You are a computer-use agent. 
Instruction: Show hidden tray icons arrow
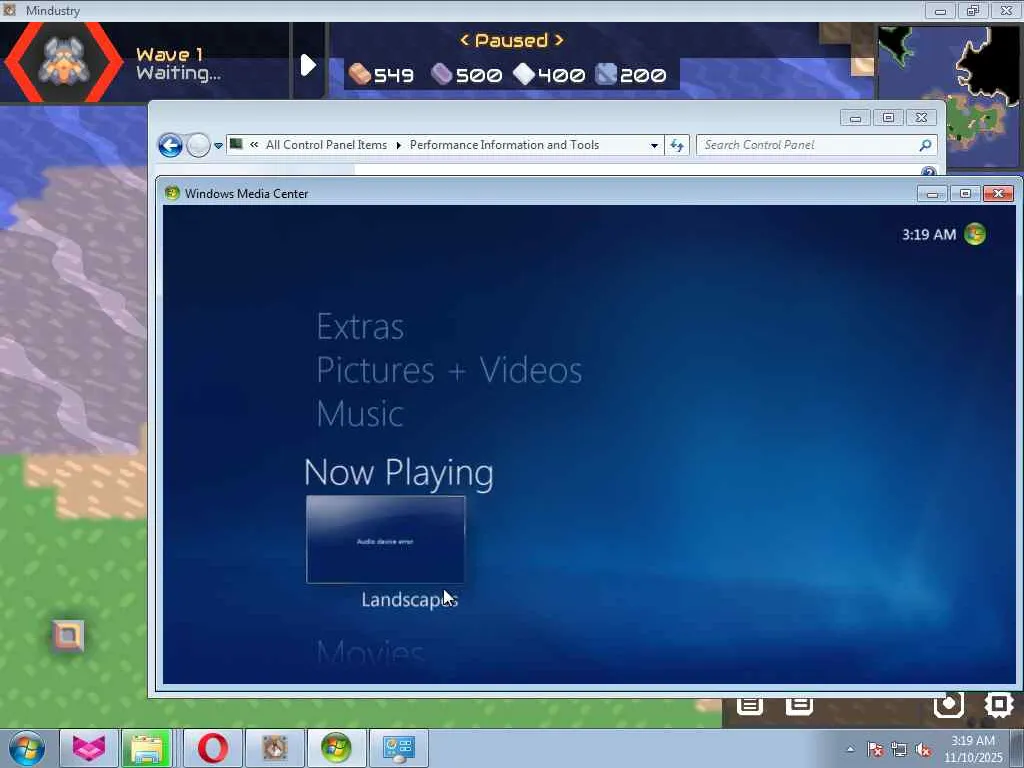click(850, 749)
